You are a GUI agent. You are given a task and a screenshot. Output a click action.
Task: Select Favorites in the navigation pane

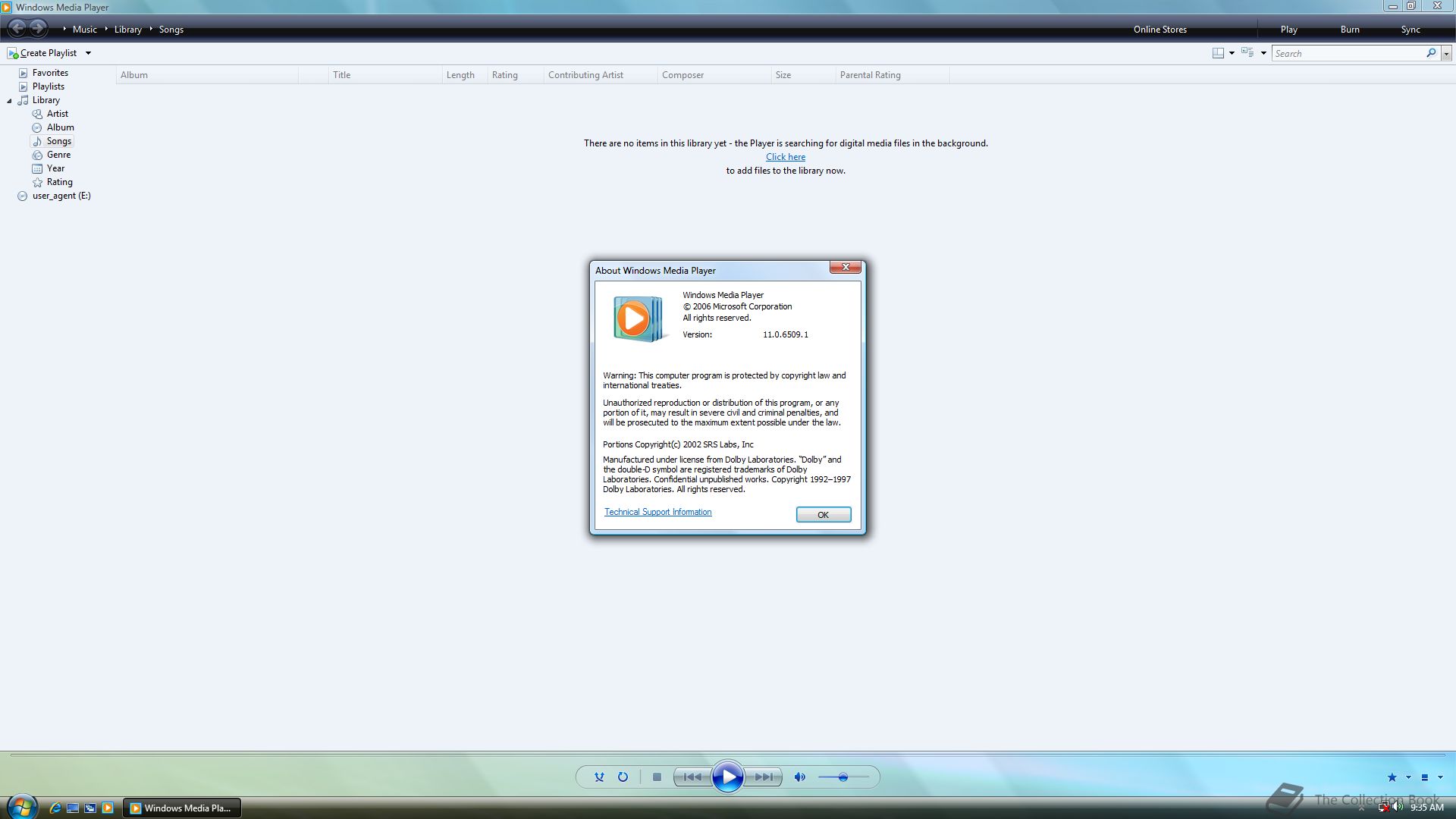(50, 73)
